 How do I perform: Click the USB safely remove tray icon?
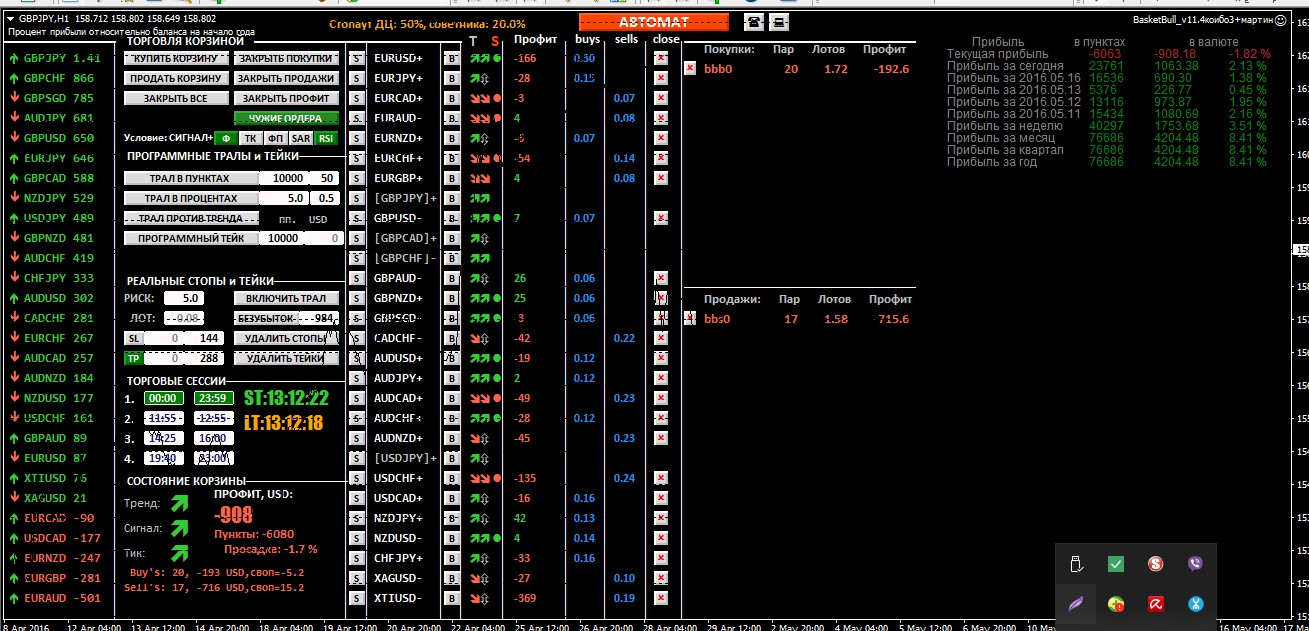pyautogui.click(x=1077, y=564)
